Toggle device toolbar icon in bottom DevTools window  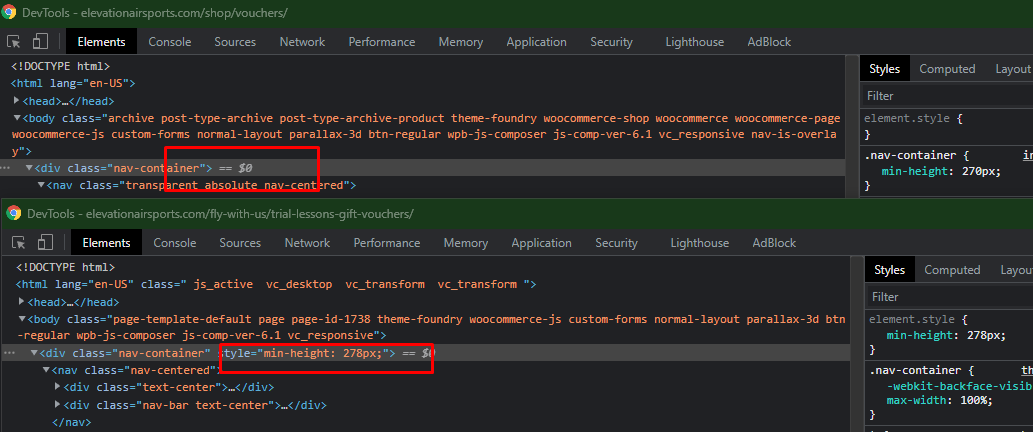pos(45,242)
